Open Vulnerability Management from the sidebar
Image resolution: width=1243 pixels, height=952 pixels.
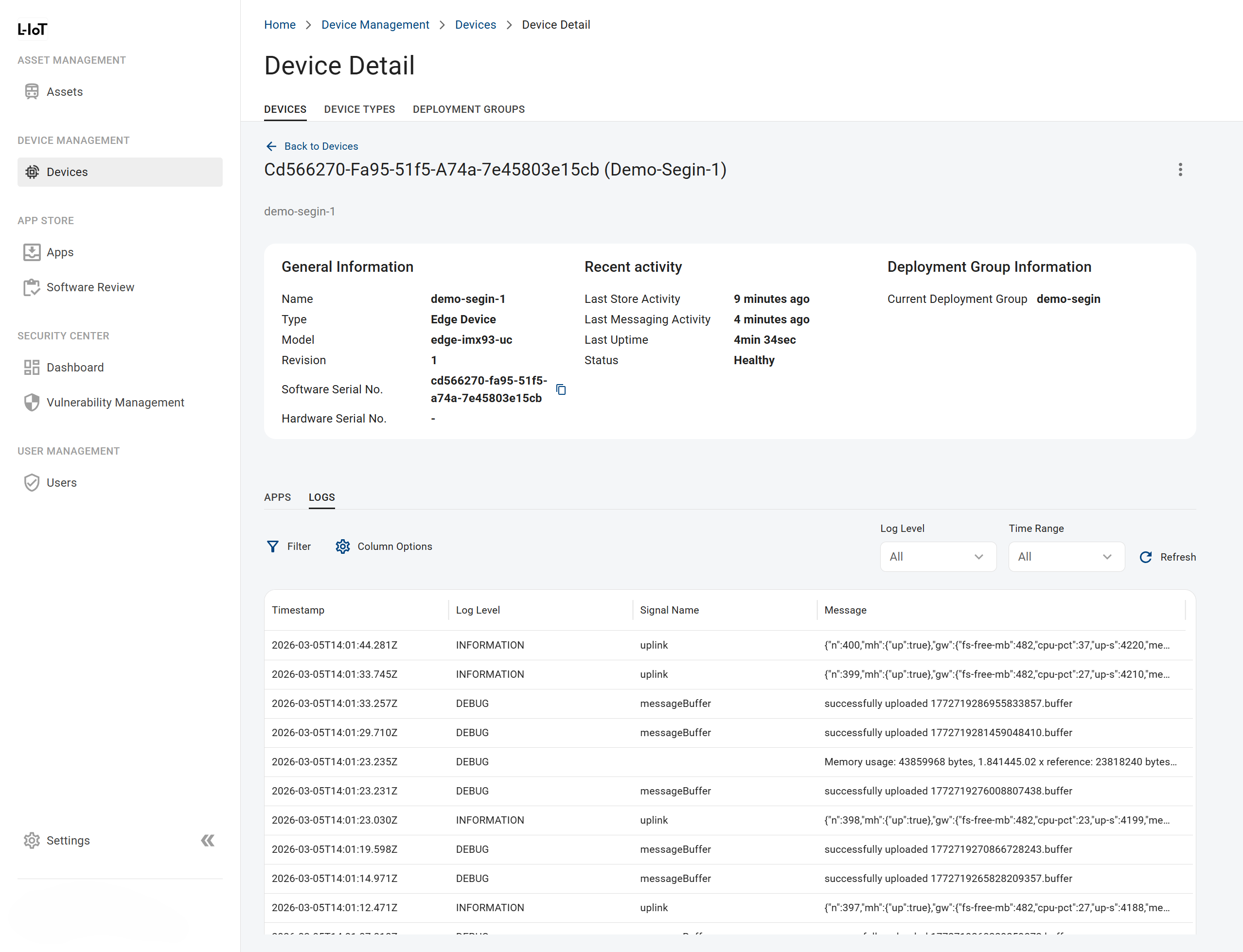coord(115,402)
